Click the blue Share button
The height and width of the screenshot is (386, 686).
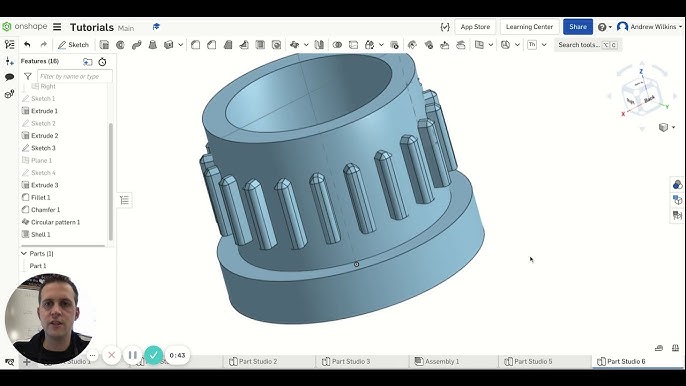pyautogui.click(x=578, y=27)
